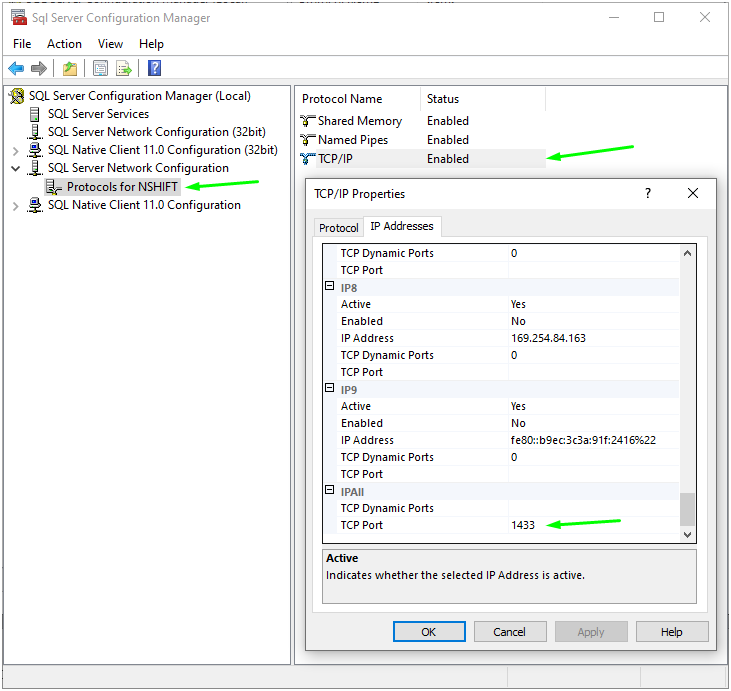The height and width of the screenshot is (691, 731).
Task: Collapse the IP8 section
Action: point(329,287)
